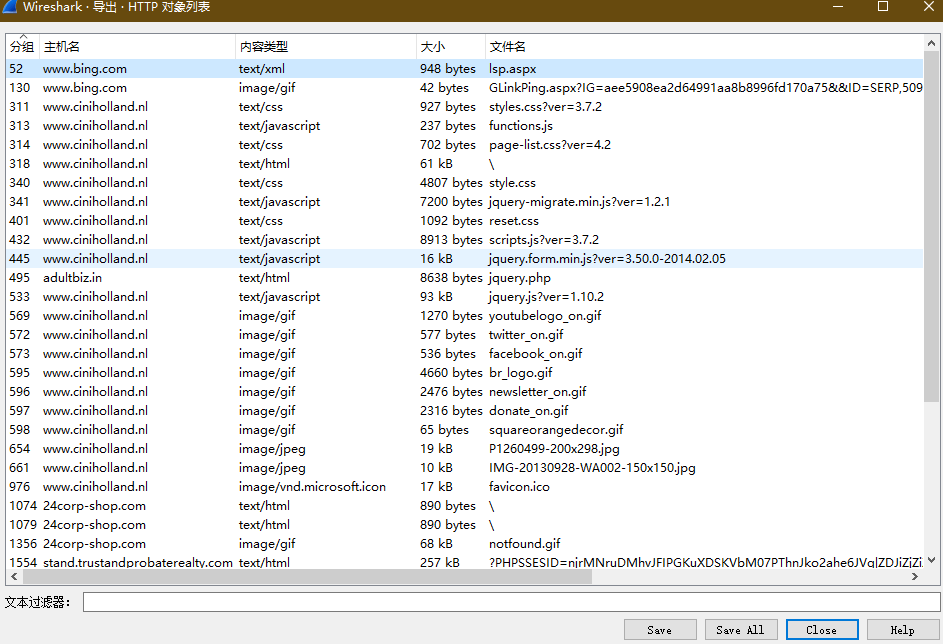Select the style.css 4807 bytes entry

465,183
